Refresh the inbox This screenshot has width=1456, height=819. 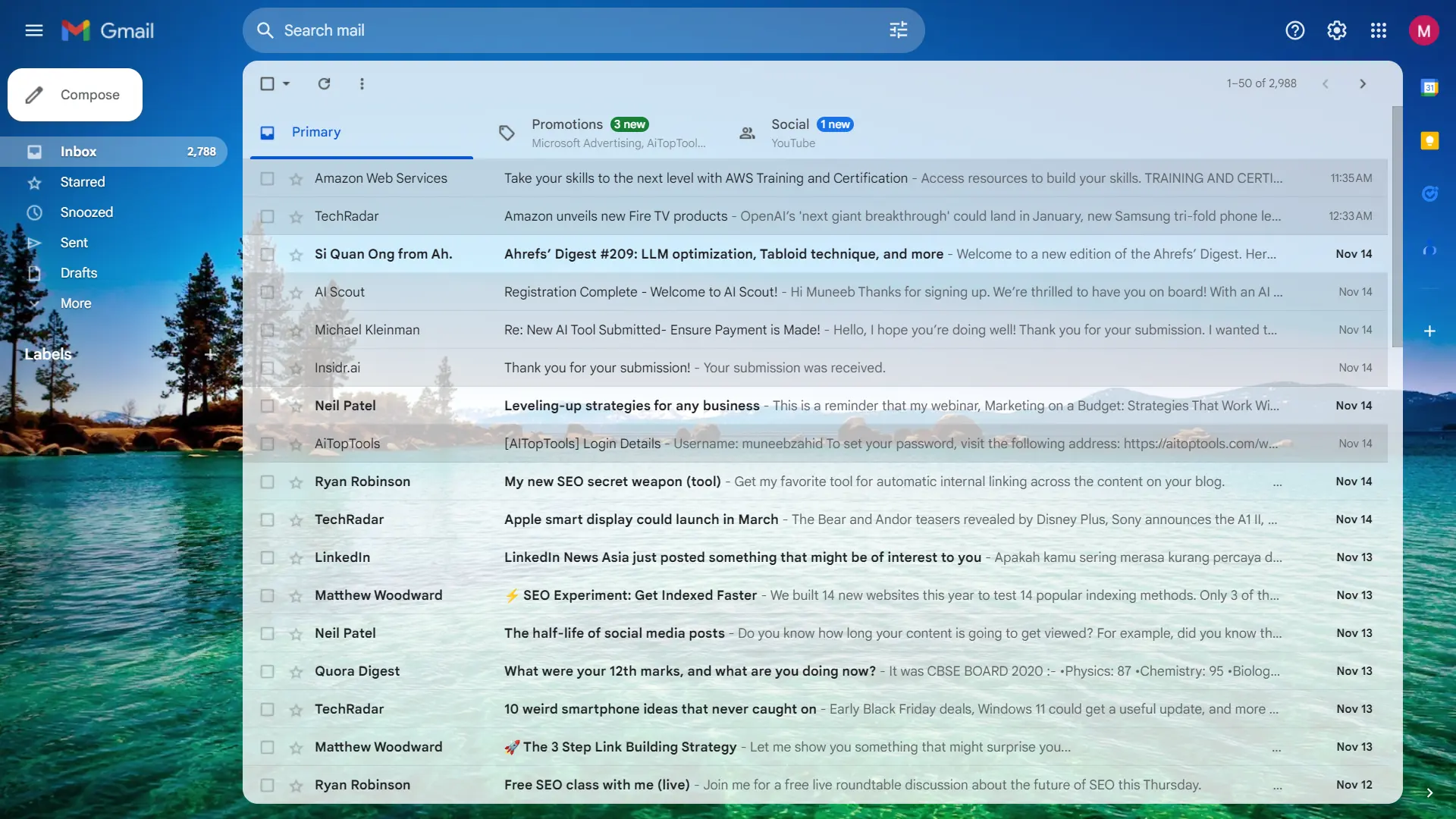pos(324,83)
